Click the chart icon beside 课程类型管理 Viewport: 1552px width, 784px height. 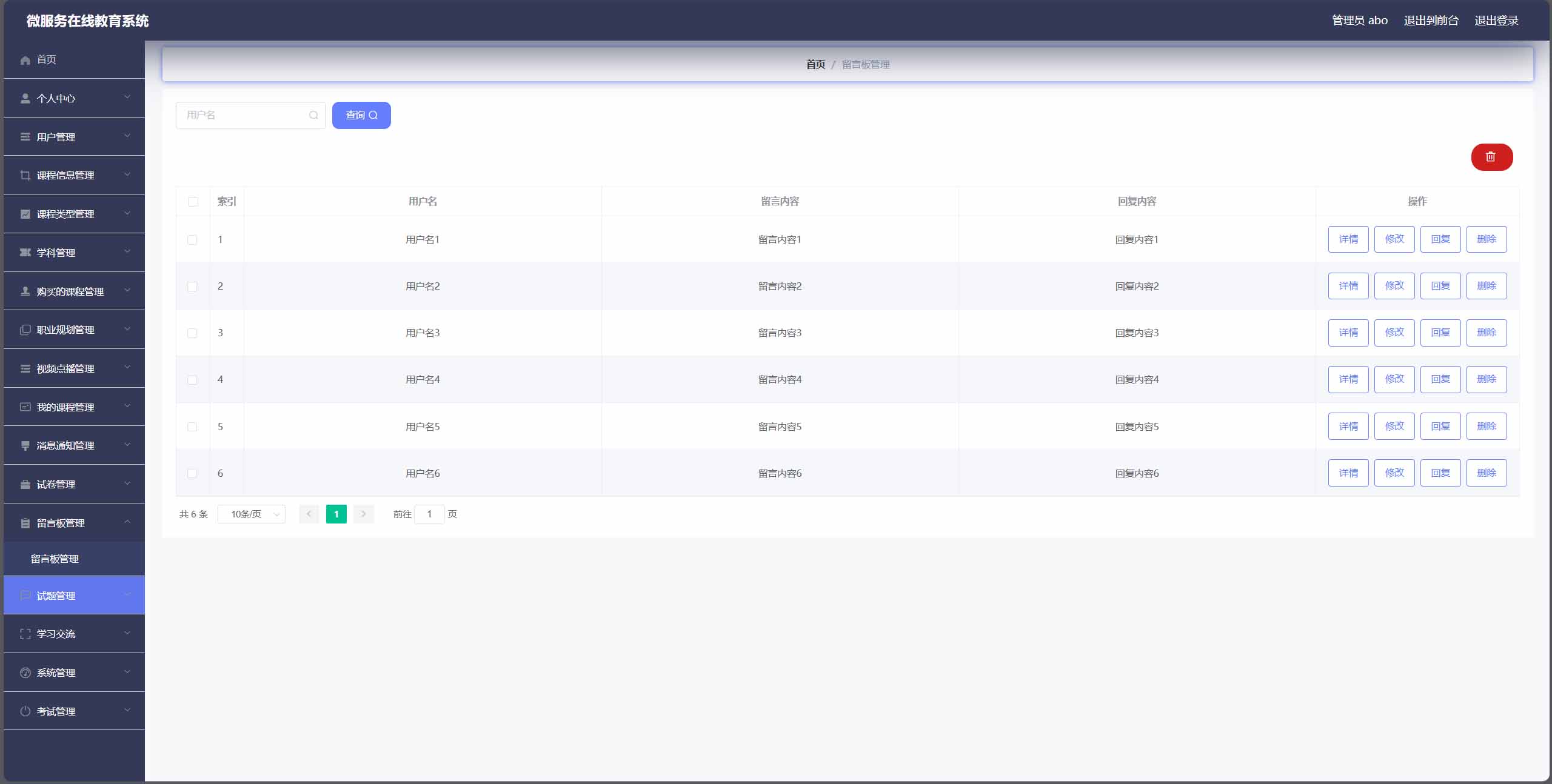[x=25, y=214]
